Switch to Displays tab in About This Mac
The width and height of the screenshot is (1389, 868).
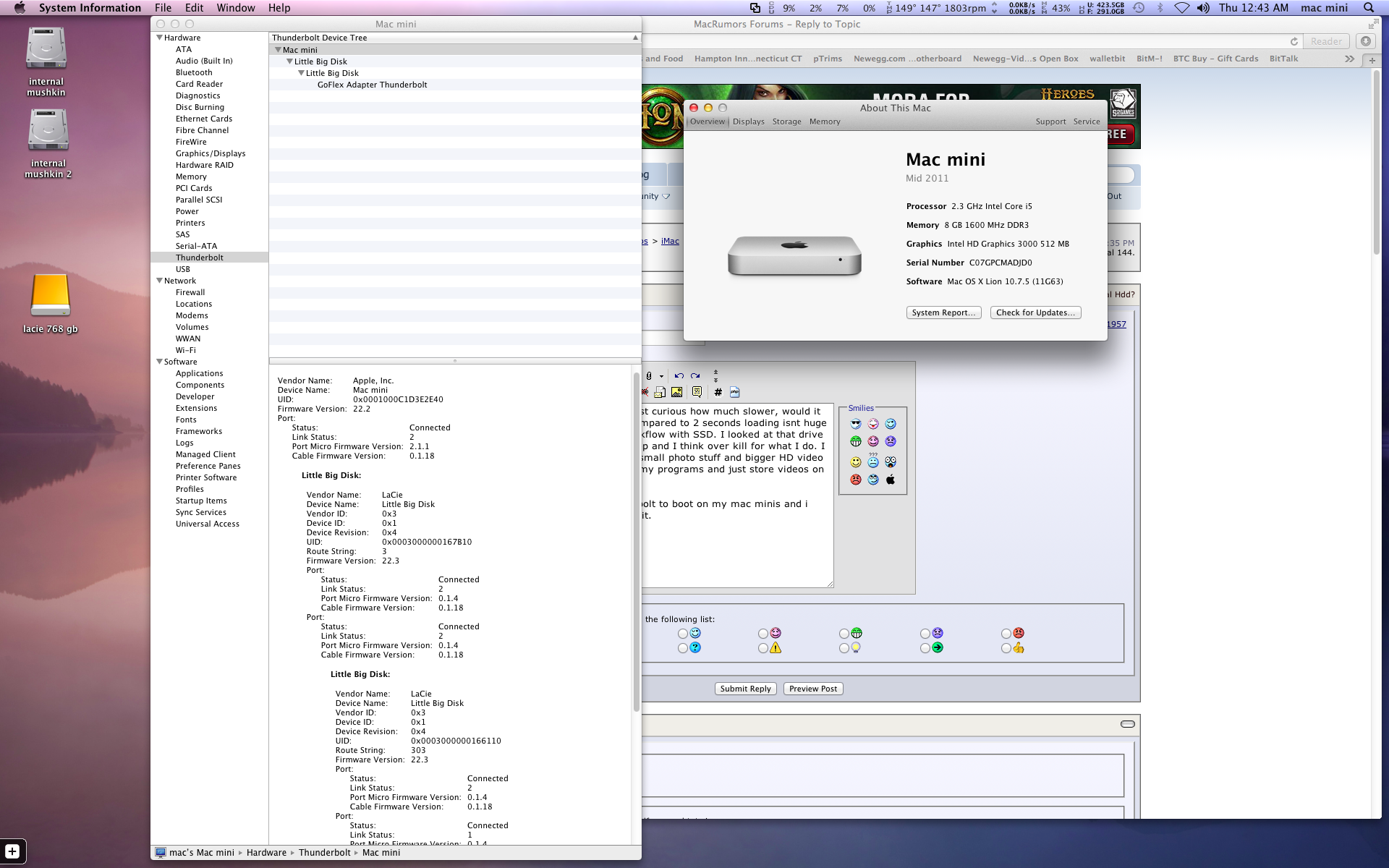748,122
